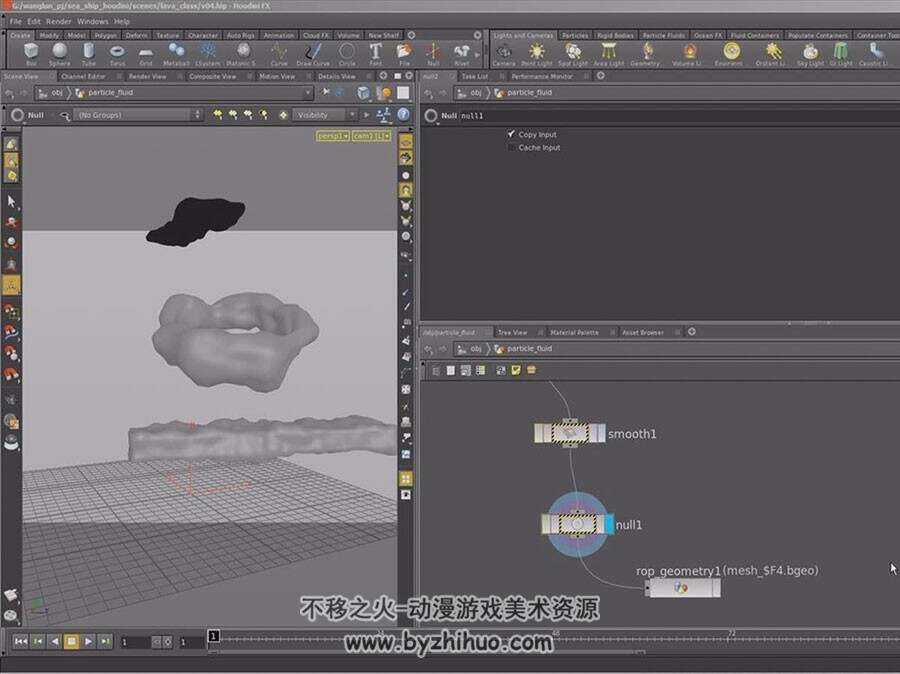The width and height of the screenshot is (900, 674).
Task: Click the null1 node name field
Action: click(x=677, y=115)
